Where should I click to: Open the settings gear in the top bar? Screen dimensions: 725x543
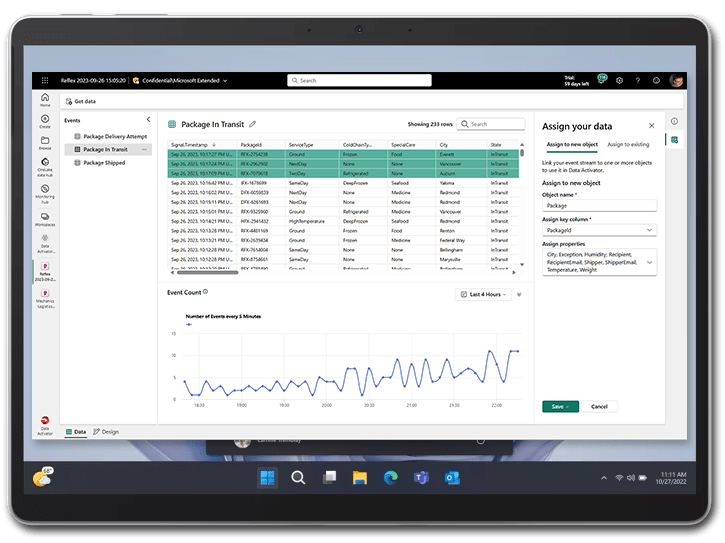coord(619,80)
